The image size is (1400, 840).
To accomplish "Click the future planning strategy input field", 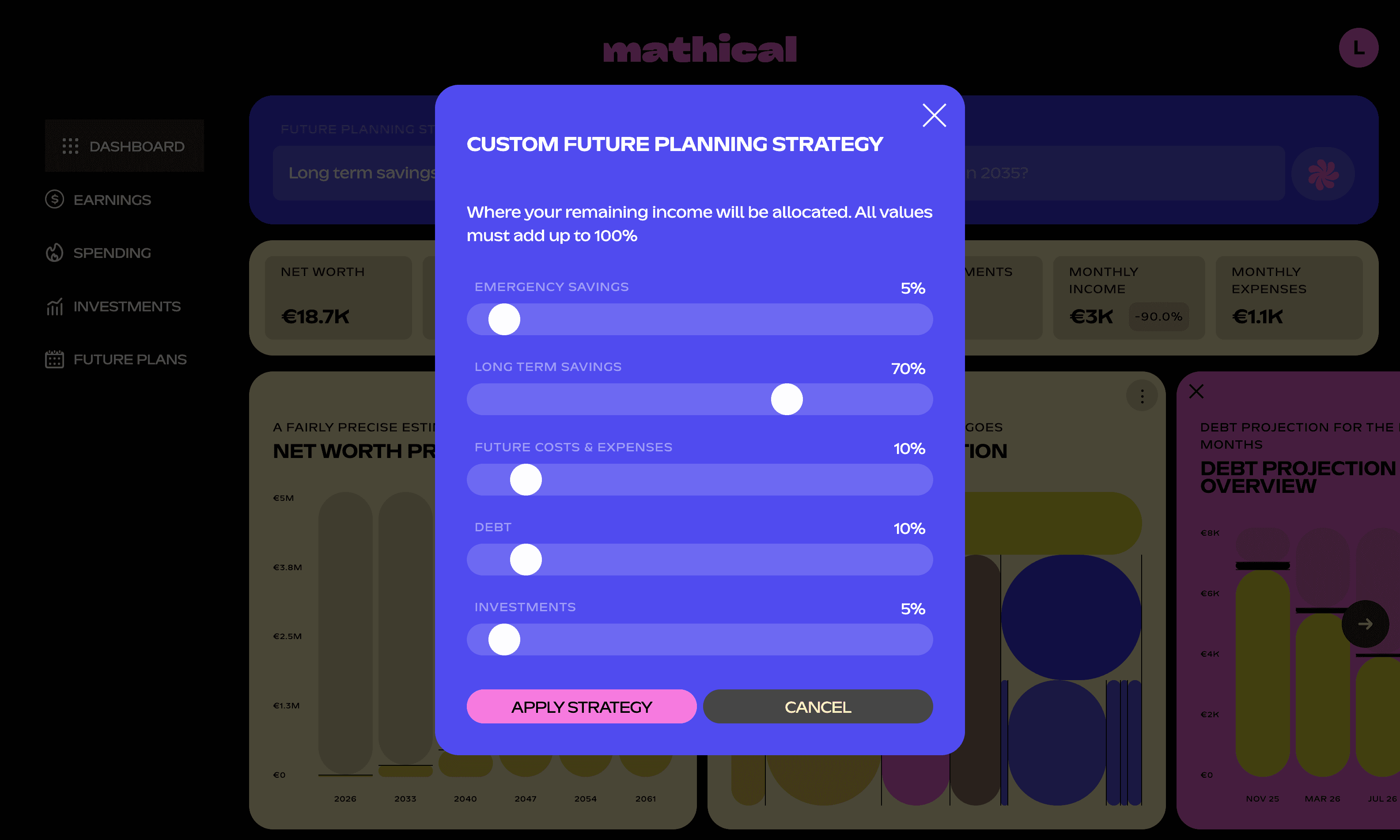I will coord(354,173).
